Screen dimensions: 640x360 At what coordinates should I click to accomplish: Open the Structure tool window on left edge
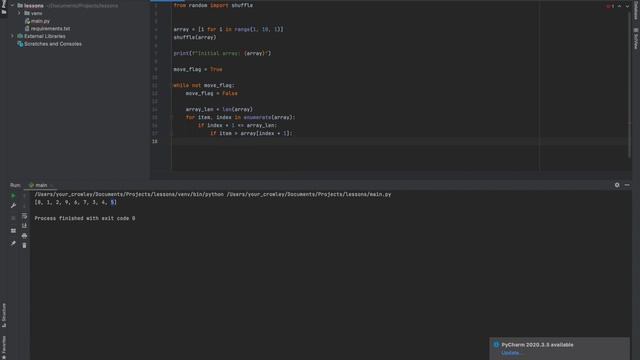[4, 315]
